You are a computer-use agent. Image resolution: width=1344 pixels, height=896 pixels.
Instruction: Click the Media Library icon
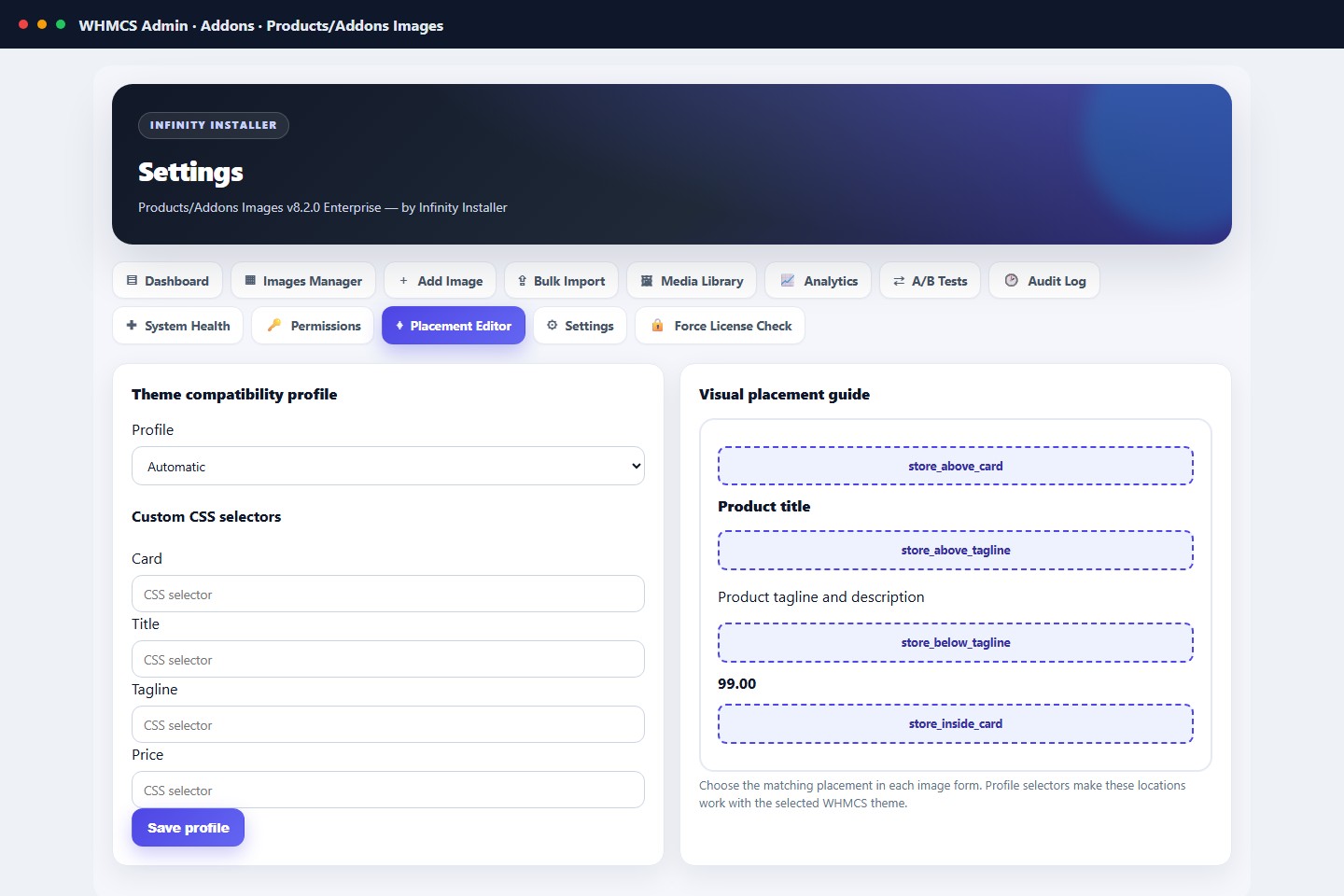pos(647,281)
